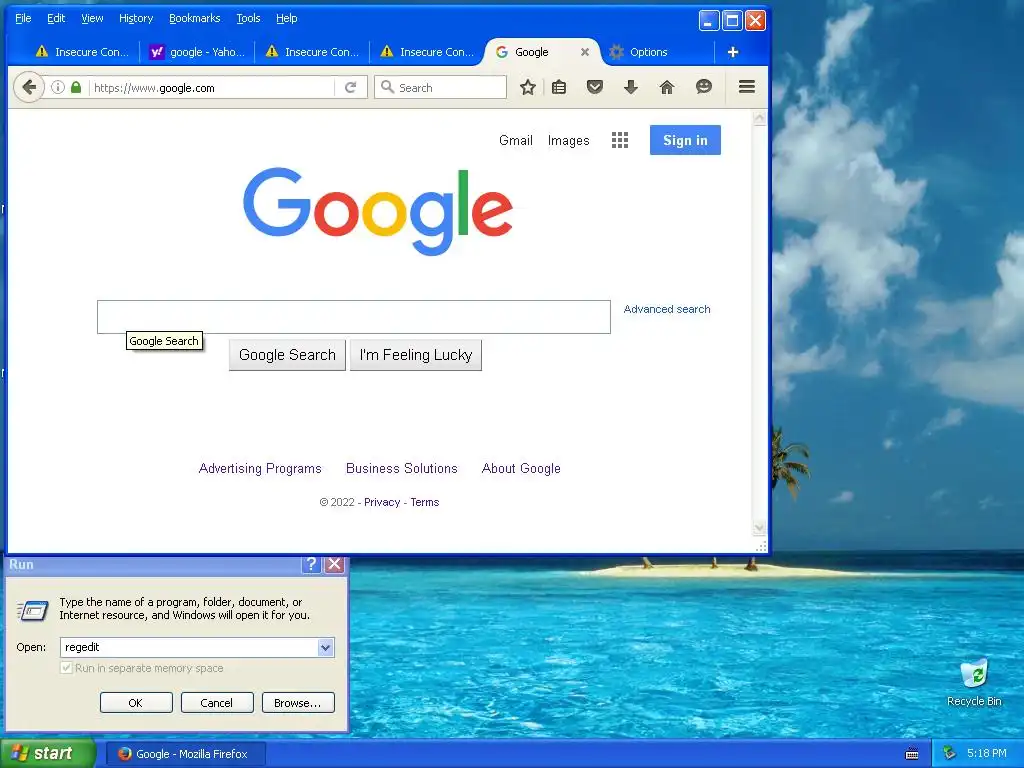Reload the page using refresh icon
The height and width of the screenshot is (768, 1024).
pos(351,88)
